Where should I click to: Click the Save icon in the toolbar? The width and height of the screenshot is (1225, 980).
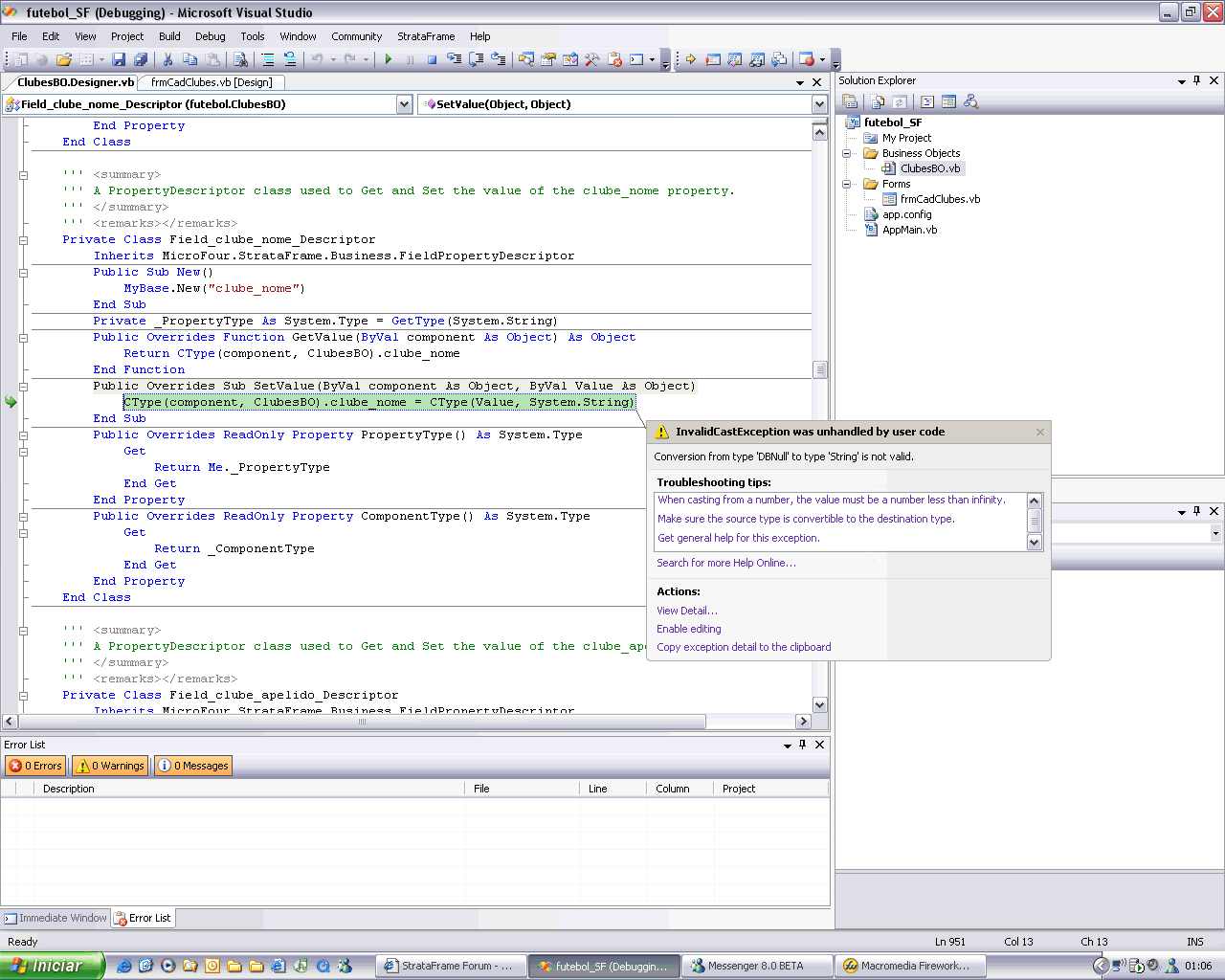119,59
